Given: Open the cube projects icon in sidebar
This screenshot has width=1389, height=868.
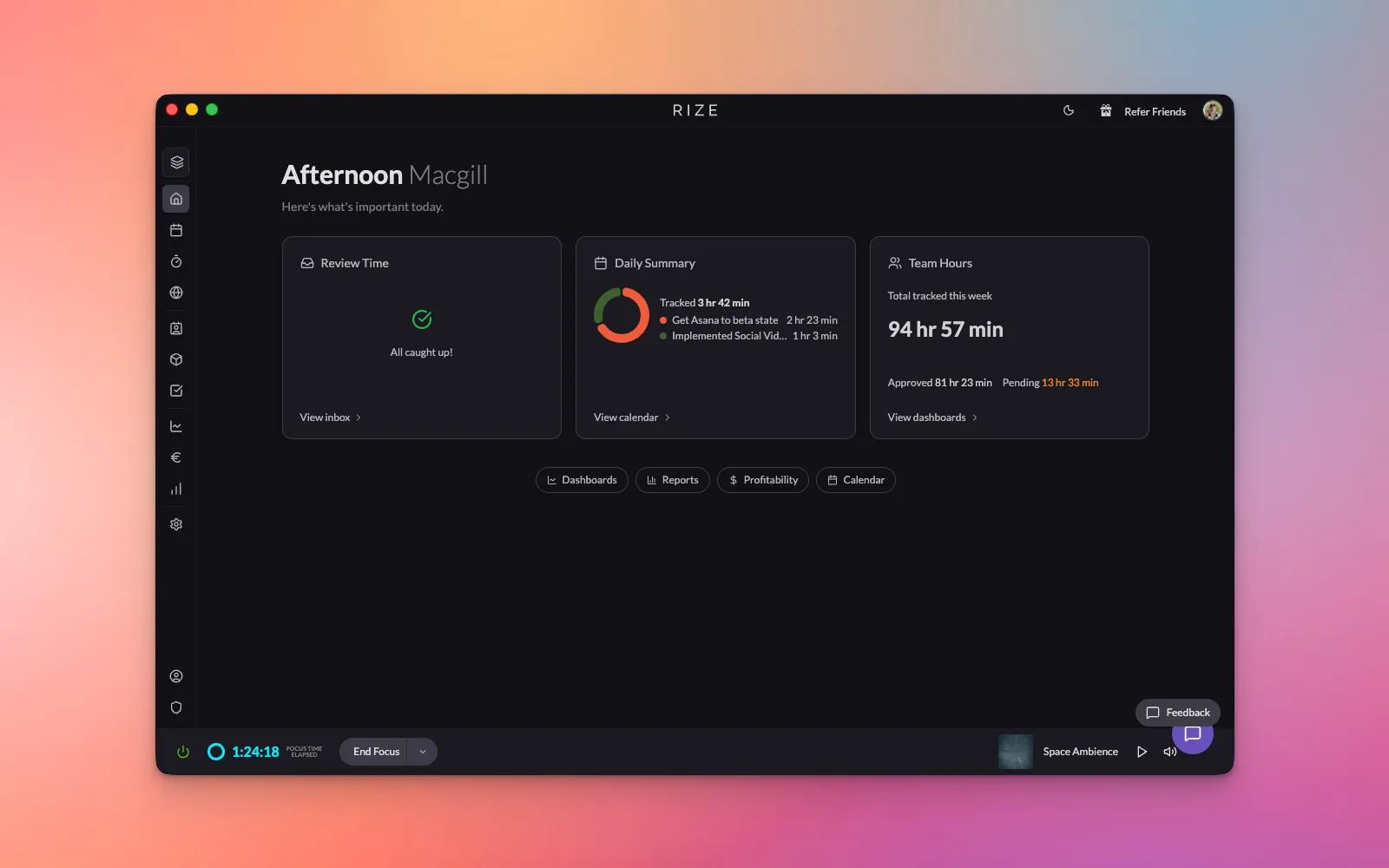Looking at the screenshot, I should click(x=176, y=359).
